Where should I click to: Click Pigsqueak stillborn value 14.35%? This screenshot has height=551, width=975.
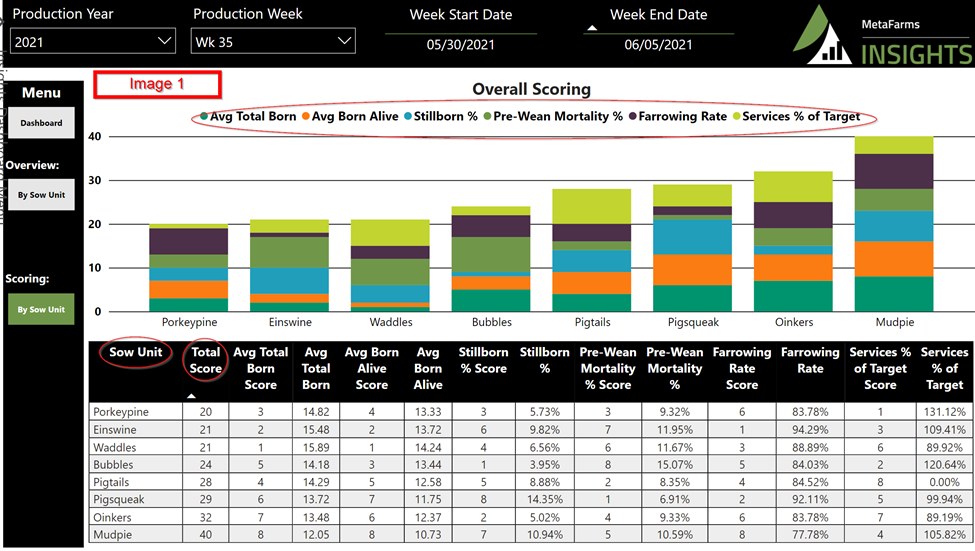[545, 499]
